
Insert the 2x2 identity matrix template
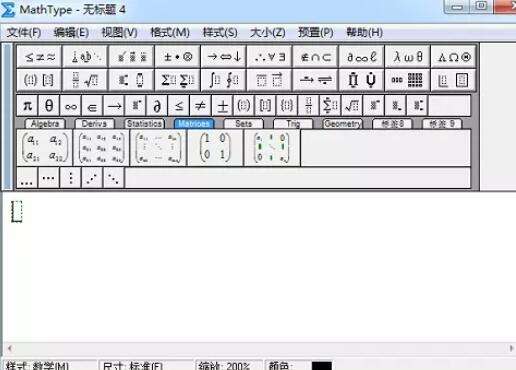coord(215,148)
